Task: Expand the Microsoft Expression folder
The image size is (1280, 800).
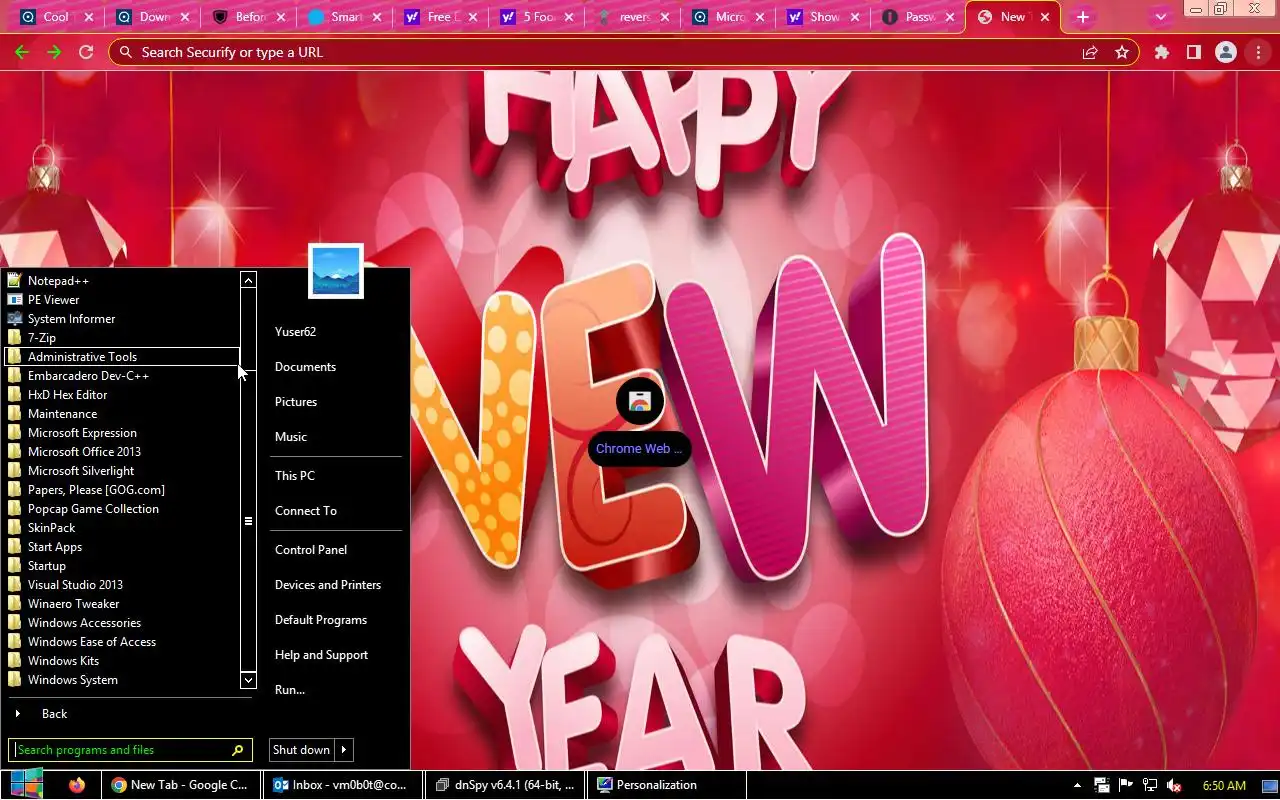Action: point(122,433)
